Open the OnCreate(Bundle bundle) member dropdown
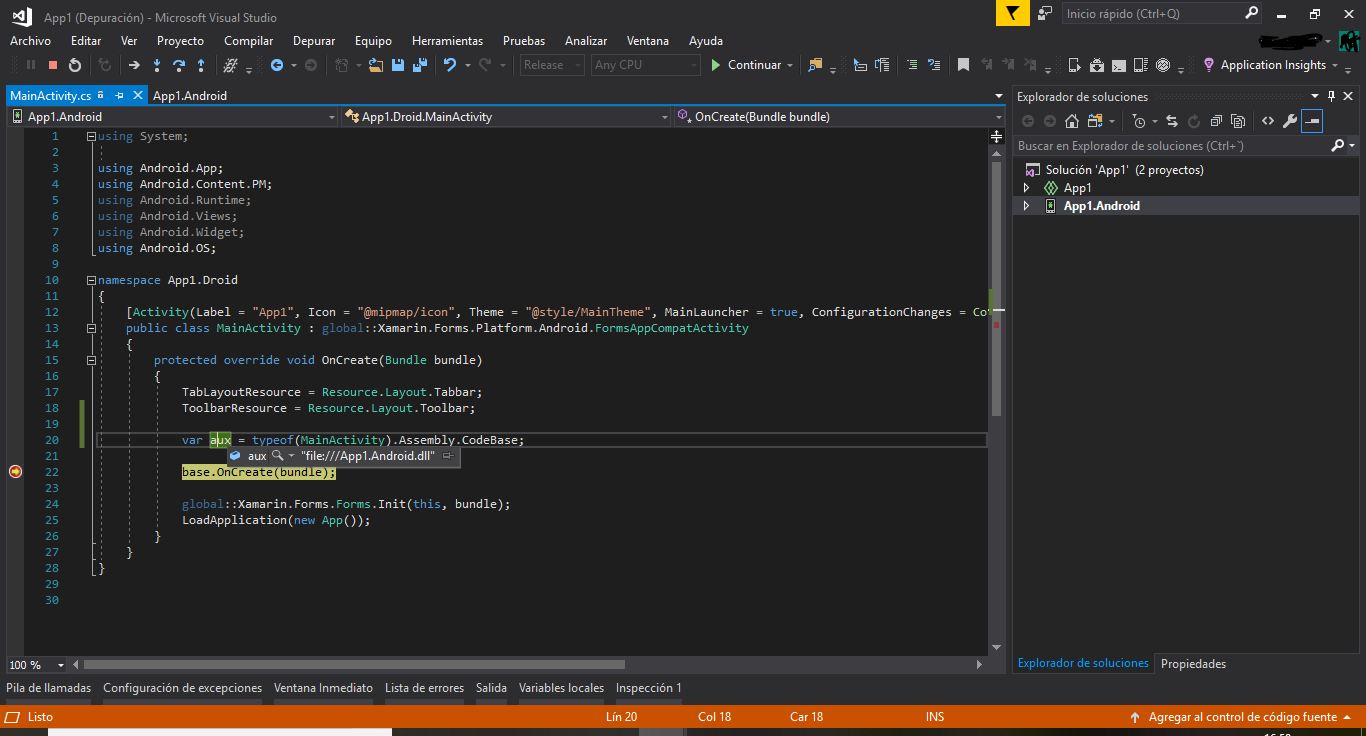The height and width of the screenshot is (736, 1366). (840, 117)
